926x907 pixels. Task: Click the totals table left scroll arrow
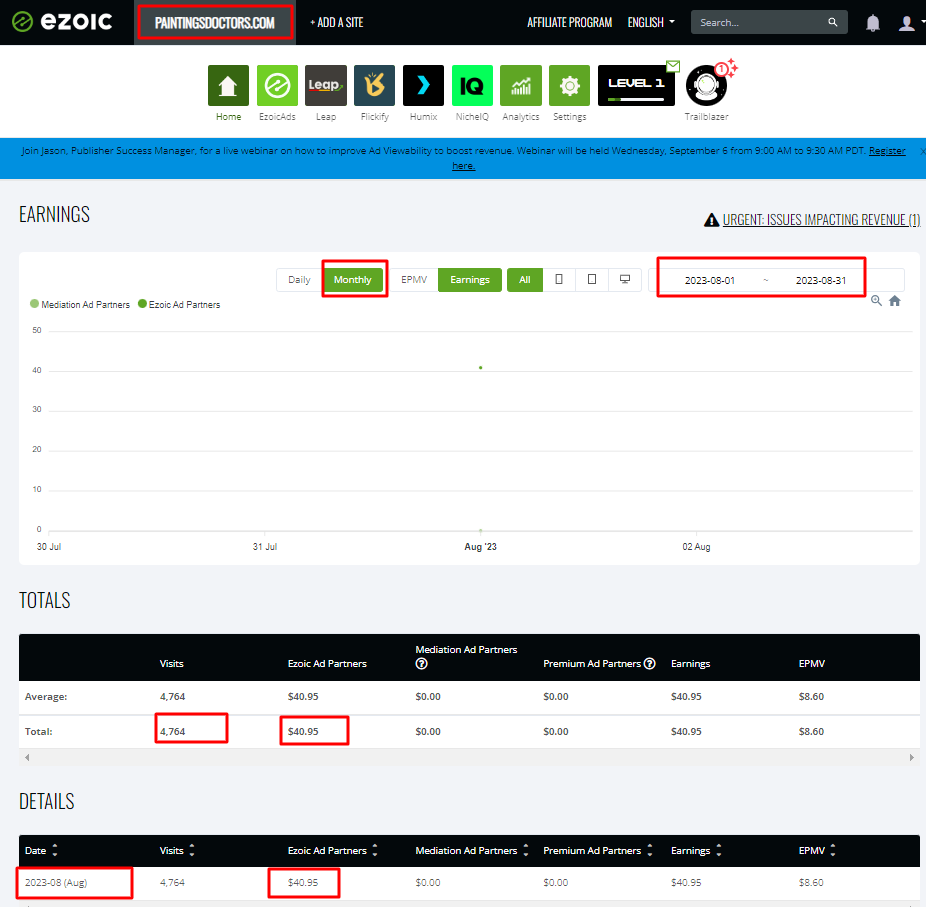27,757
